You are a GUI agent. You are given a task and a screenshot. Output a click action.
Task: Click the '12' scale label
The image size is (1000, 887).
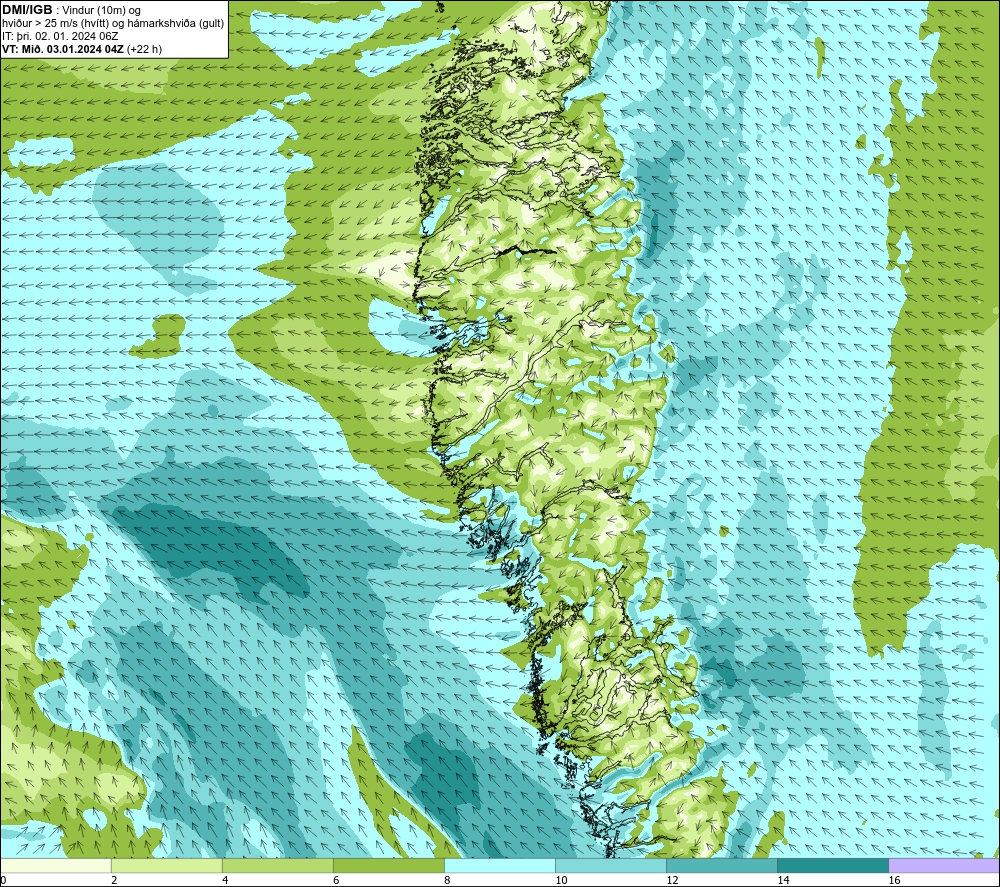[672, 881]
